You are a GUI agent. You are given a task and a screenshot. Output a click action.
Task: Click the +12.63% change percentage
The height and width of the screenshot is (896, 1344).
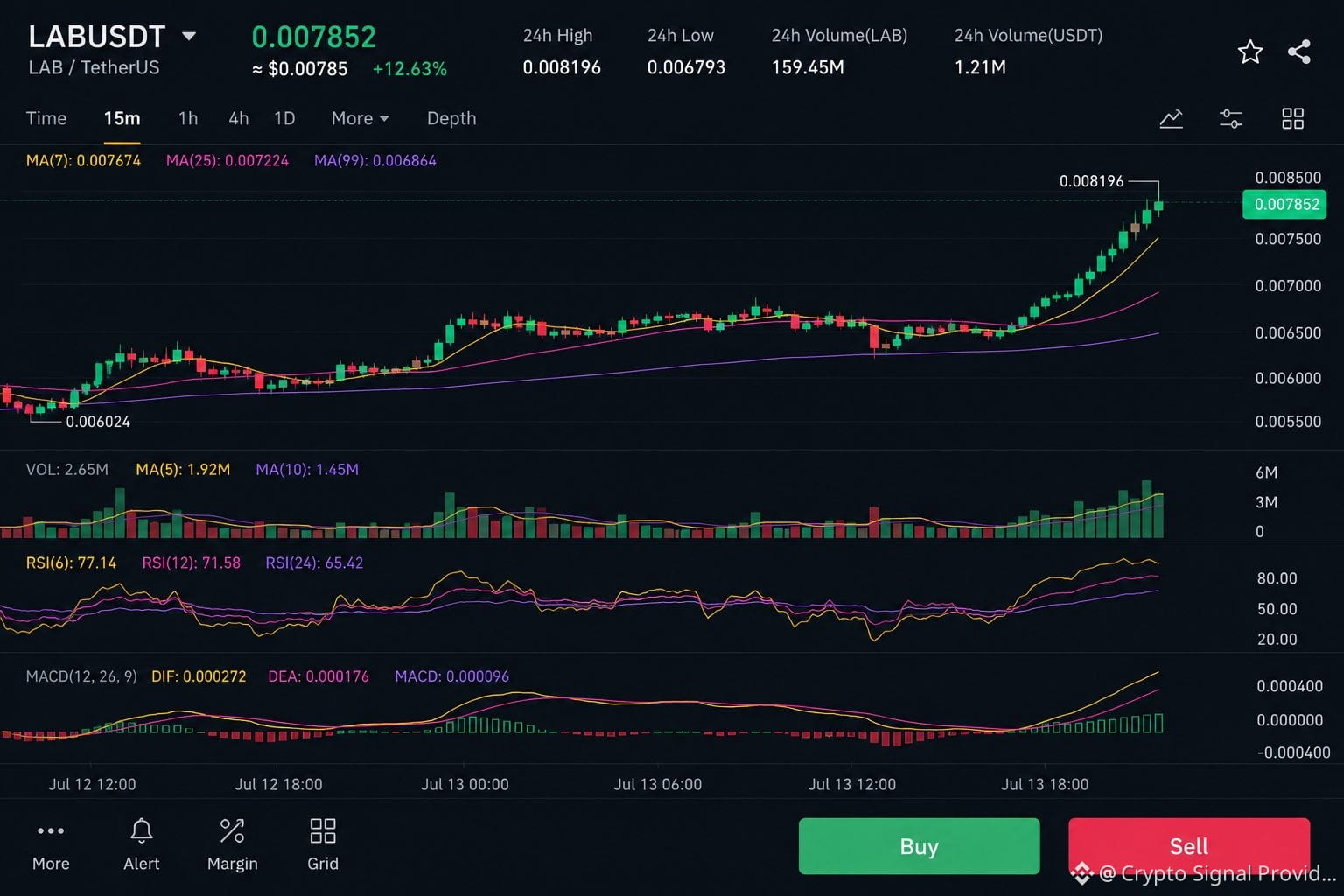click(x=409, y=69)
